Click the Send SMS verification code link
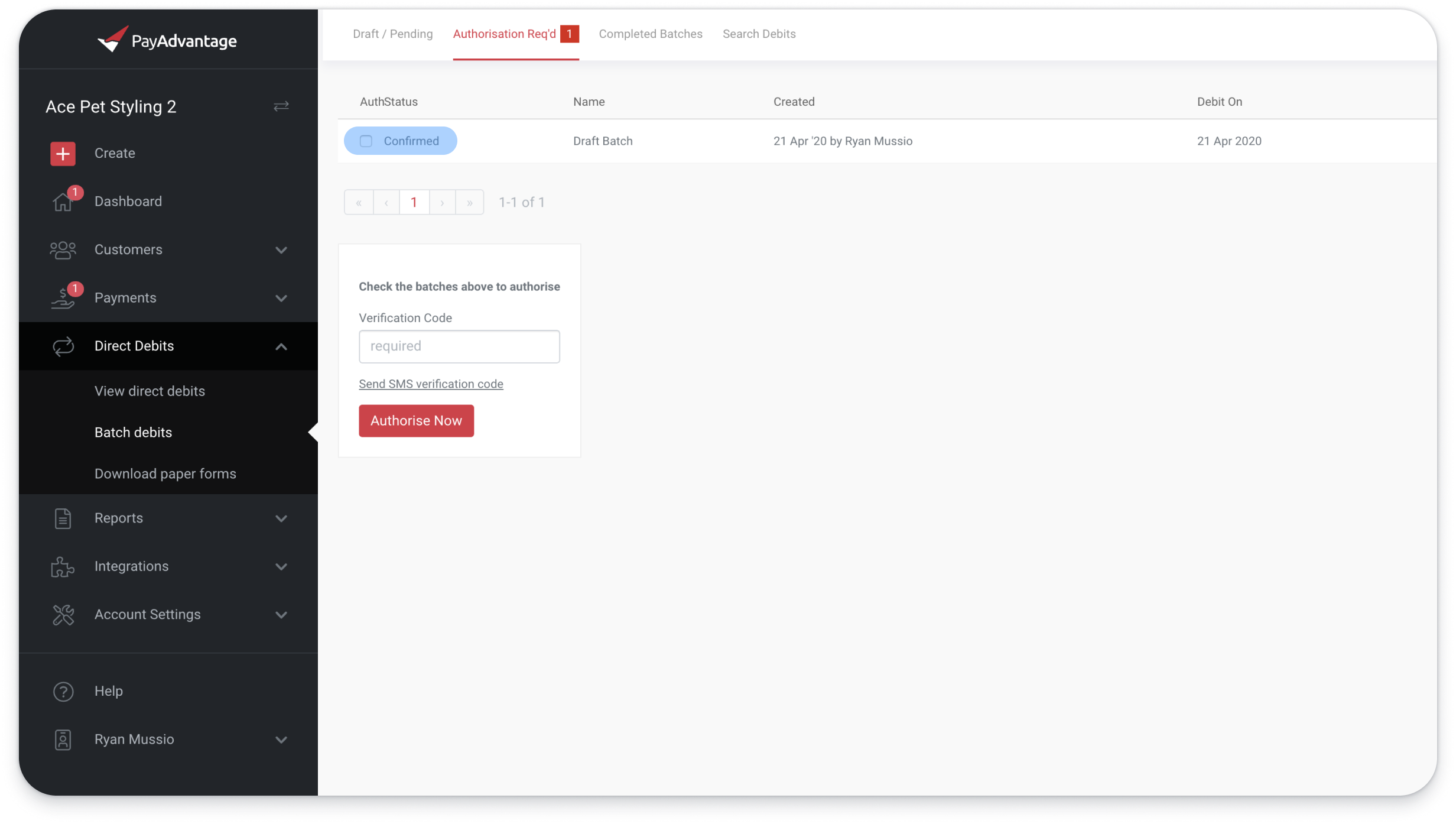 click(x=431, y=384)
